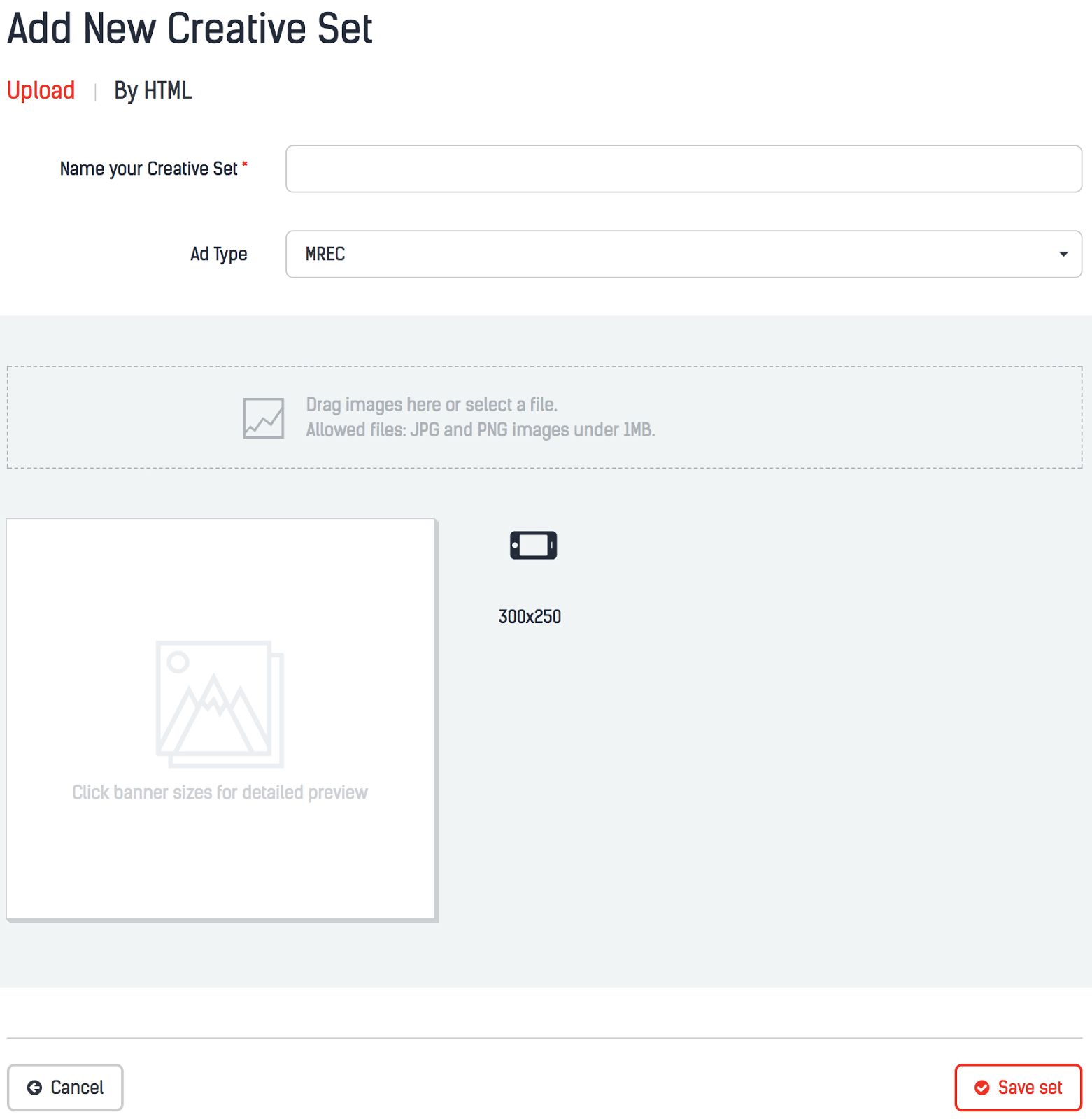Click the Ad Type dropdown caret arrow
This screenshot has width=1092, height=1119.
click(1063, 254)
